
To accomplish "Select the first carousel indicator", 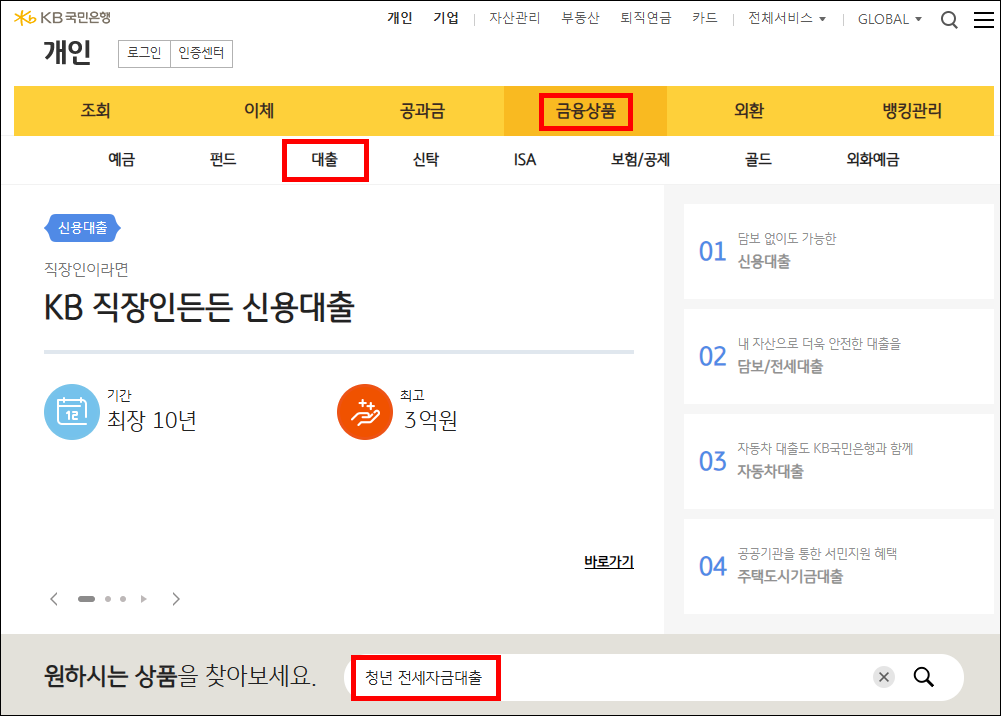I will coord(86,599).
